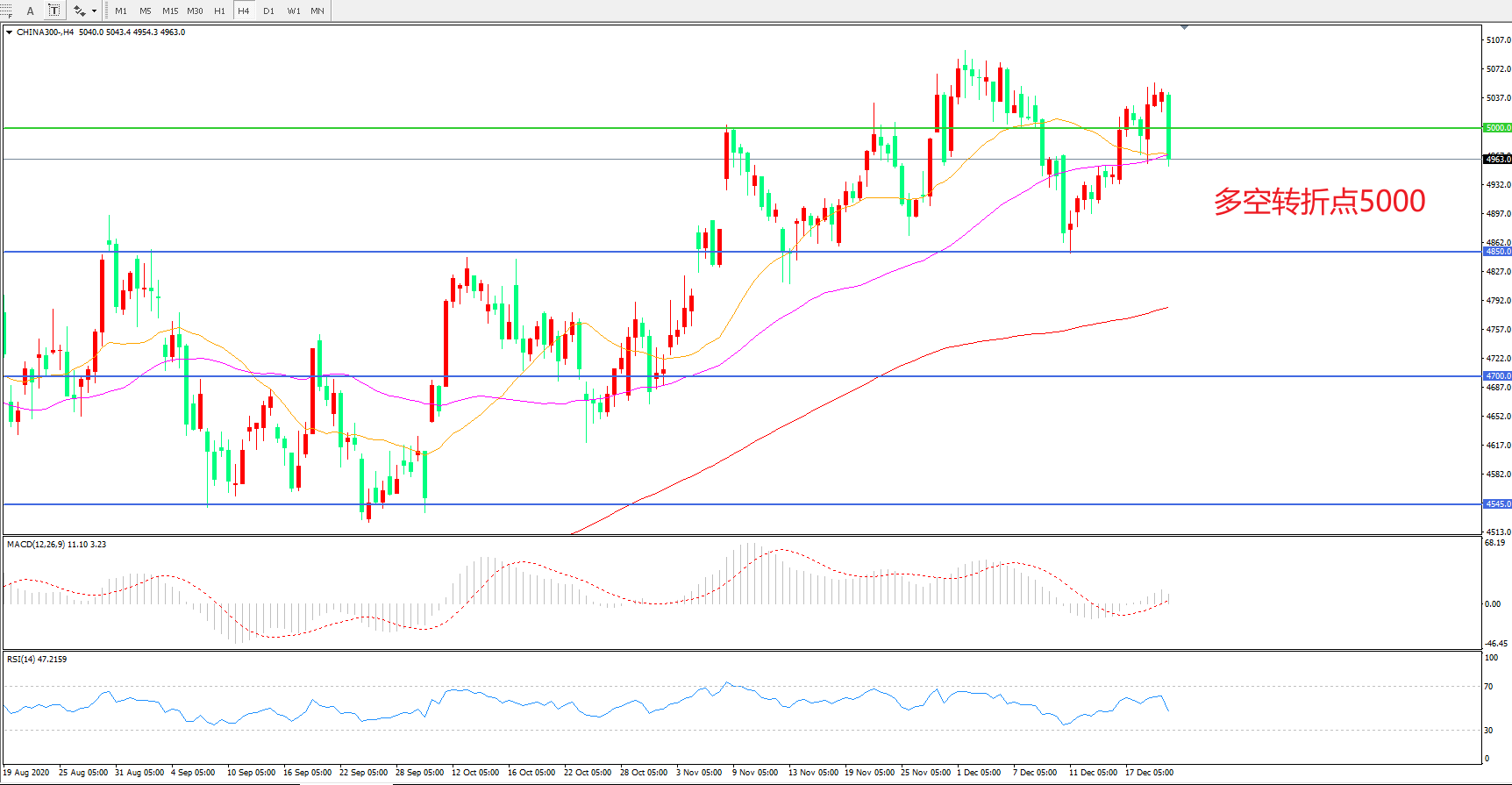Click the chart shift triangle marker
The width and height of the screenshot is (1512, 785).
pos(1184,28)
